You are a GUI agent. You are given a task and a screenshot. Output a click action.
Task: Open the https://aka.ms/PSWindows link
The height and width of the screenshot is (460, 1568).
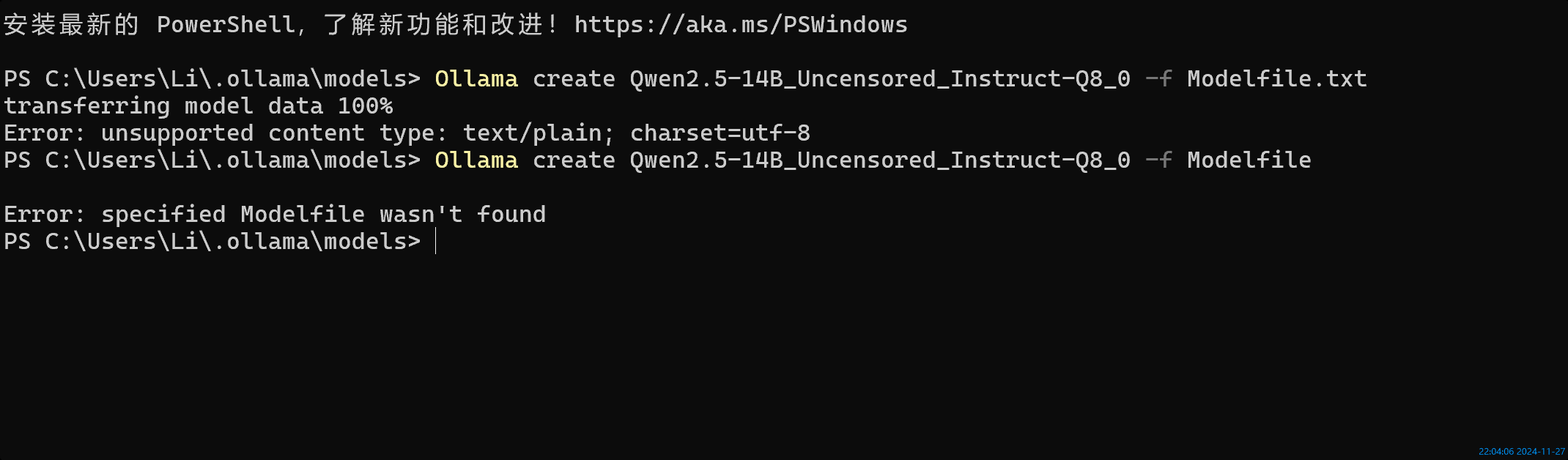click(740, 25)
